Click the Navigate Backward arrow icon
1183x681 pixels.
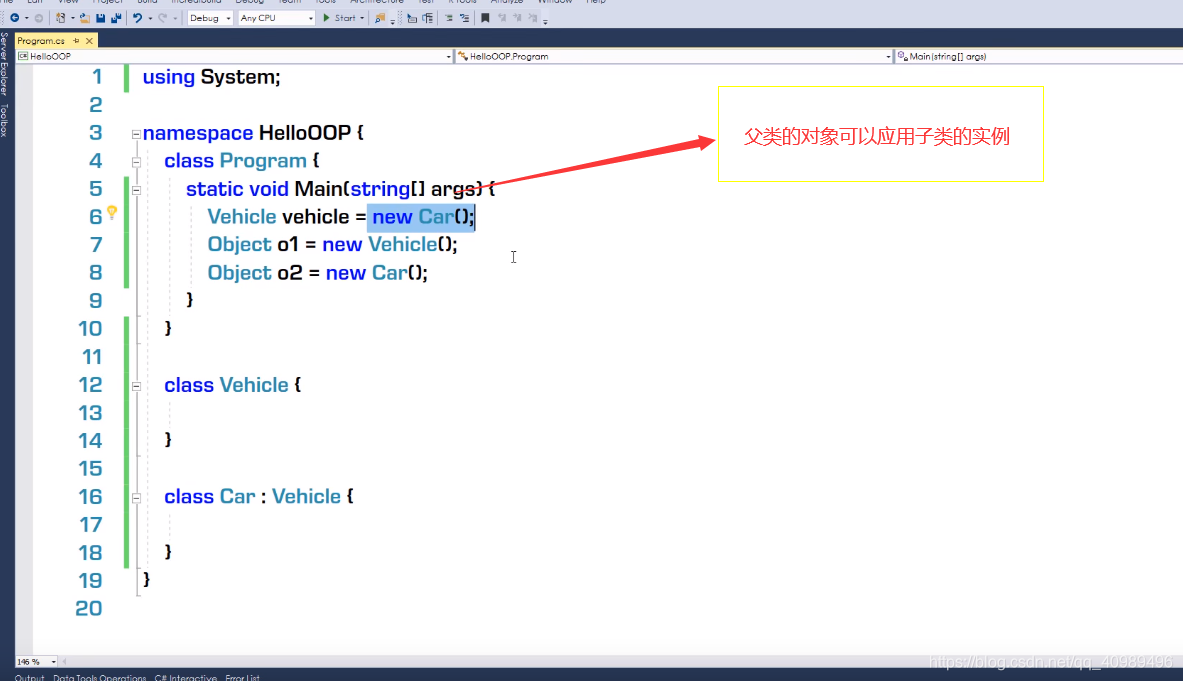click(14, 18)
